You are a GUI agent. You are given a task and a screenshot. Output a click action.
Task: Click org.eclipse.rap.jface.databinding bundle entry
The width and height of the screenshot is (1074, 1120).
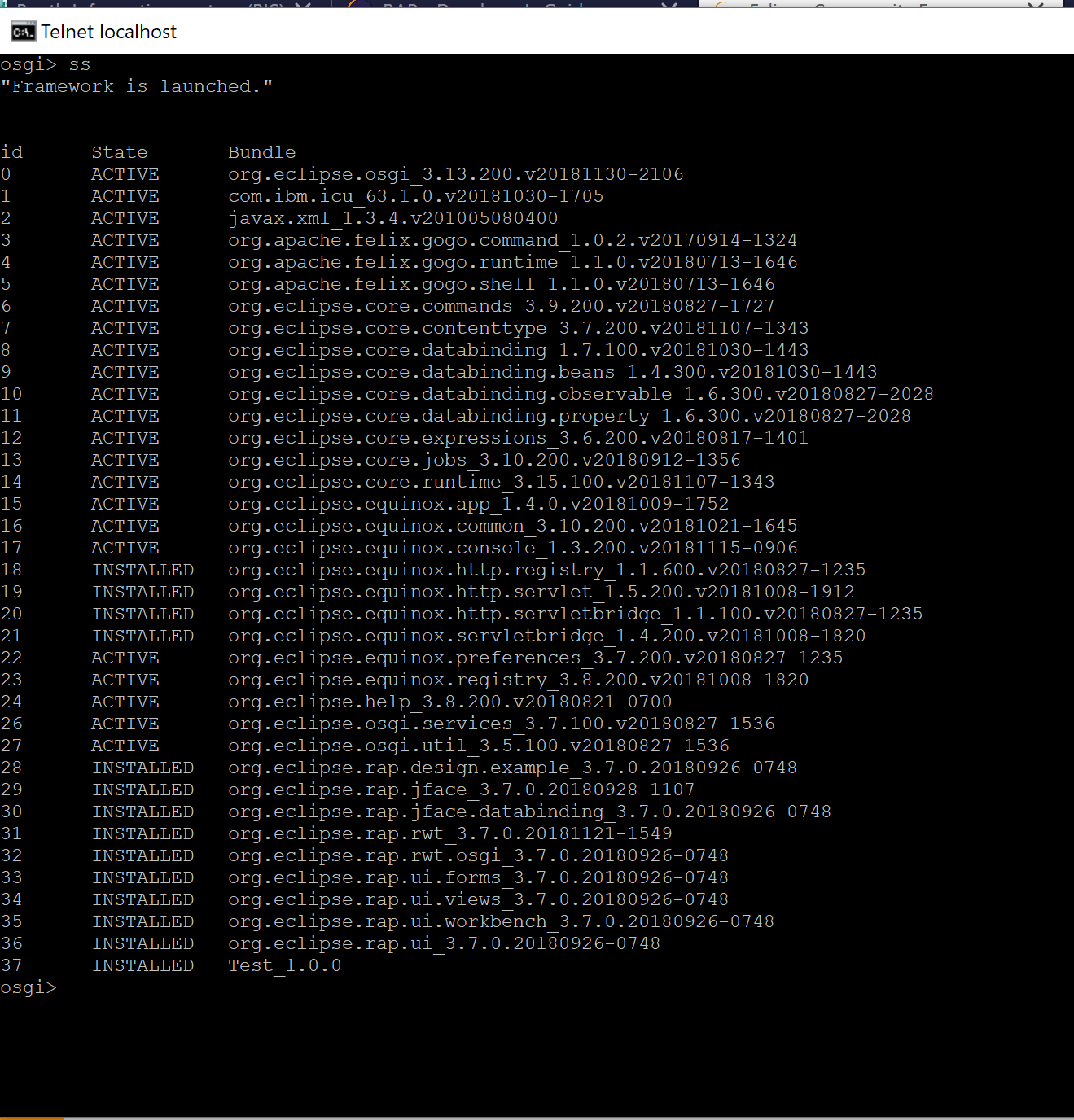point(530,812)
